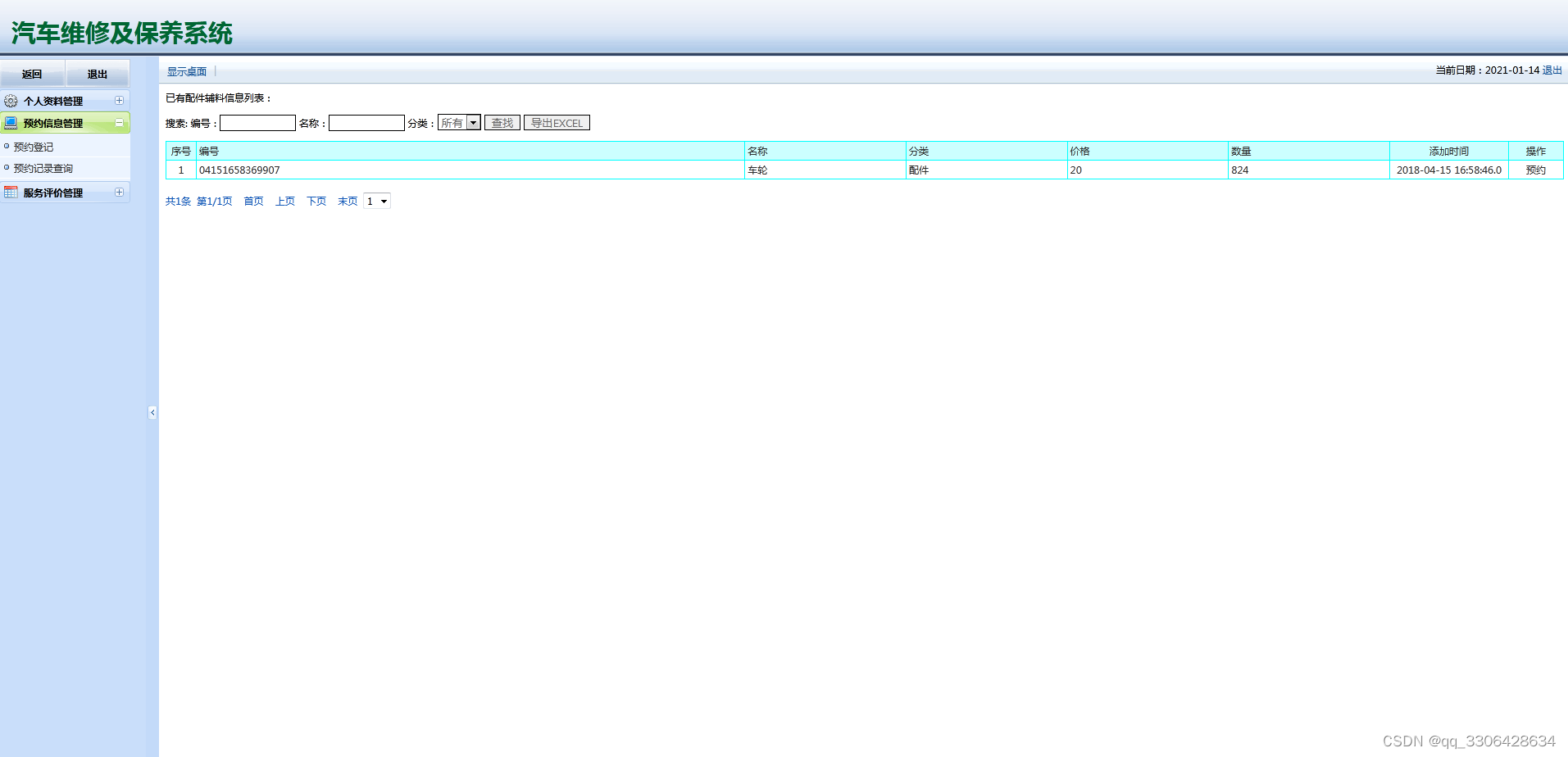This screenshot has height=757, width=1568.
Task: Open the page number dropdown
Action: coord(377,202)
